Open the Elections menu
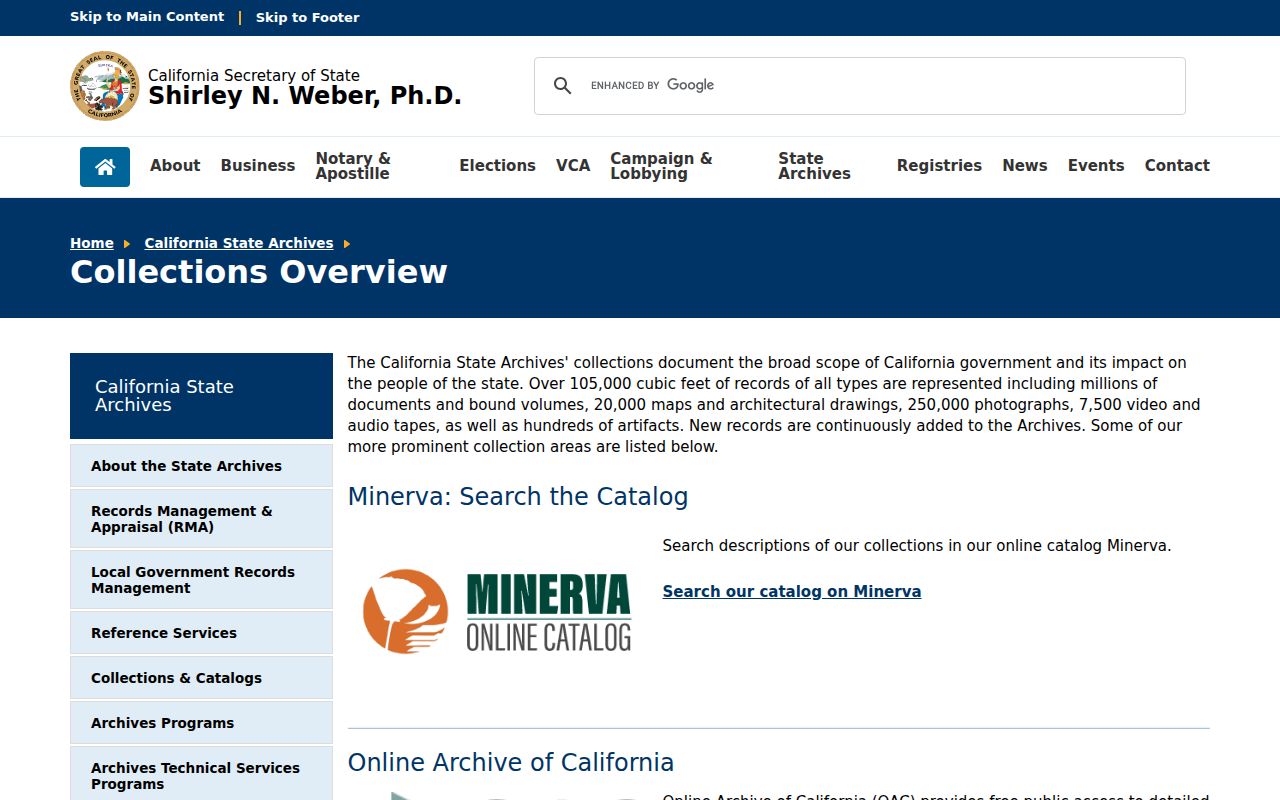Viewport: 1280px width, 800px height. pos(497,166)
